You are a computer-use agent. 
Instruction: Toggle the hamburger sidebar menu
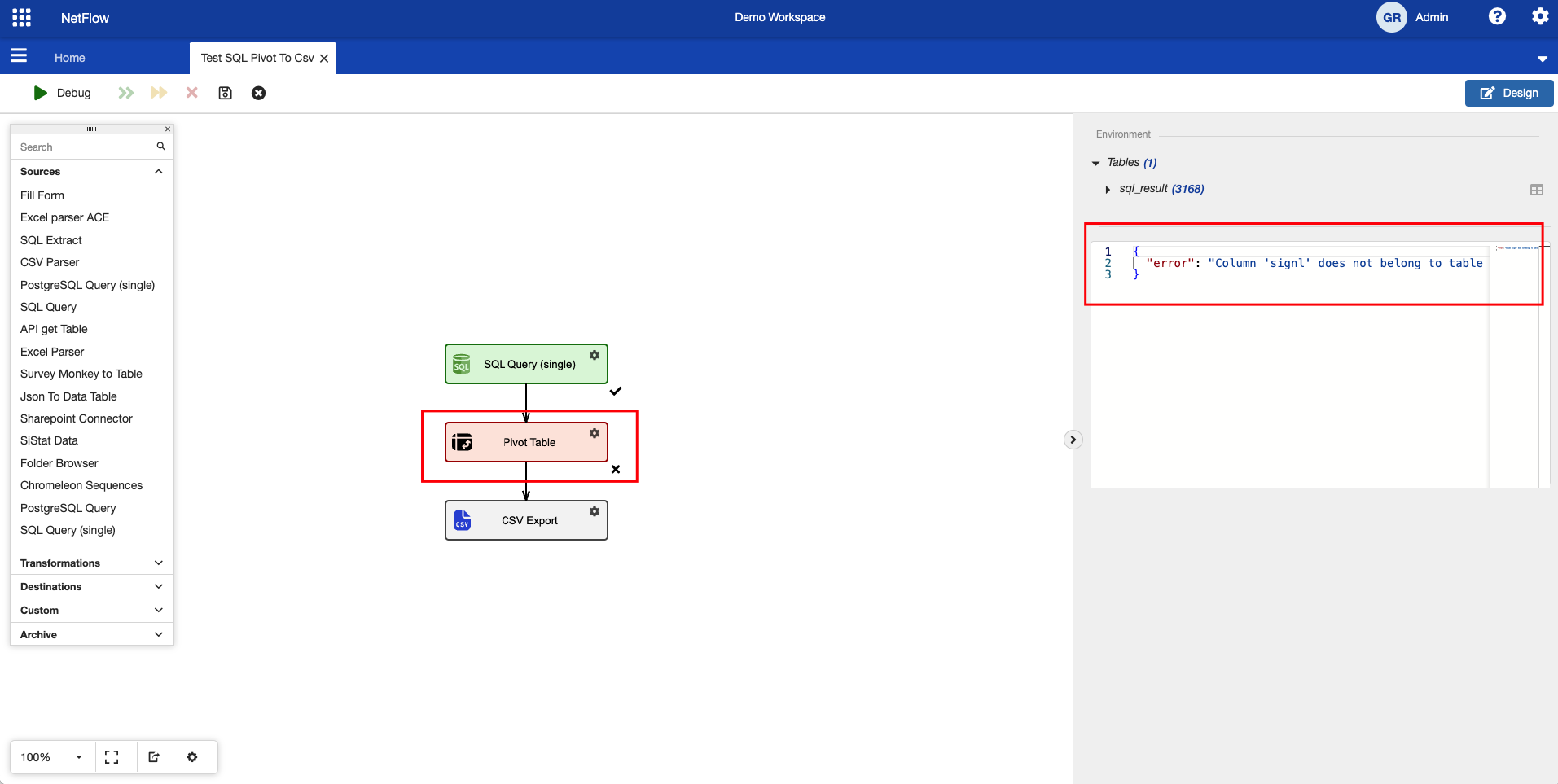(19, 55)
